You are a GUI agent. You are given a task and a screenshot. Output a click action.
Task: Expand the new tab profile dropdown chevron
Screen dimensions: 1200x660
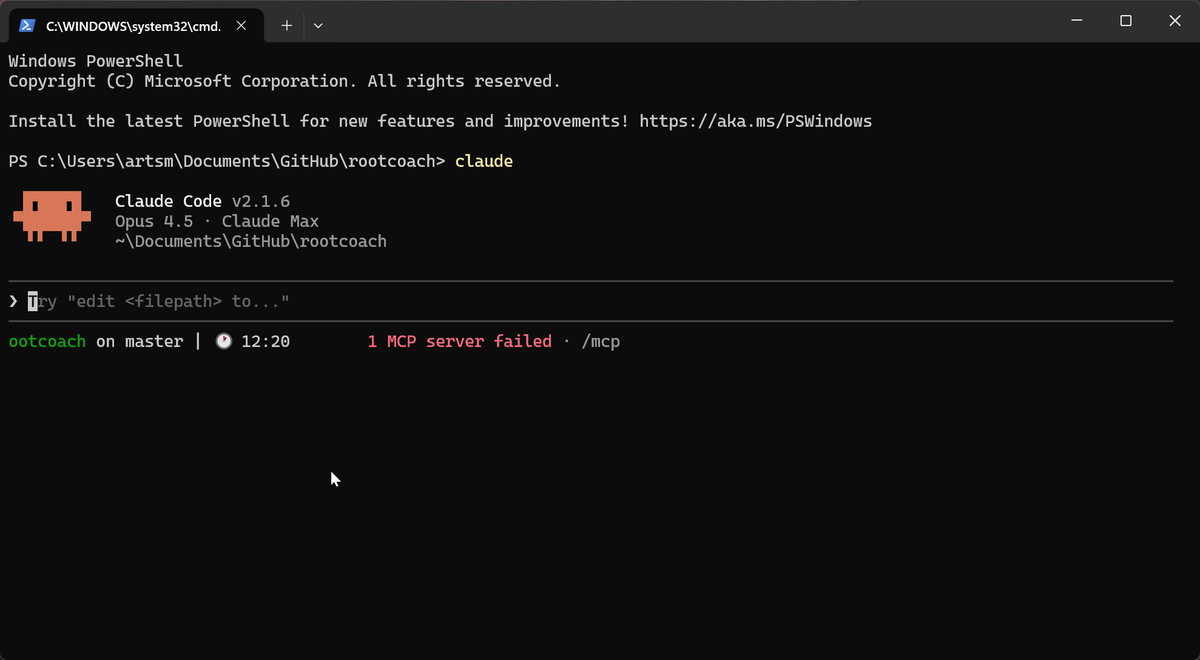point(318,25)
